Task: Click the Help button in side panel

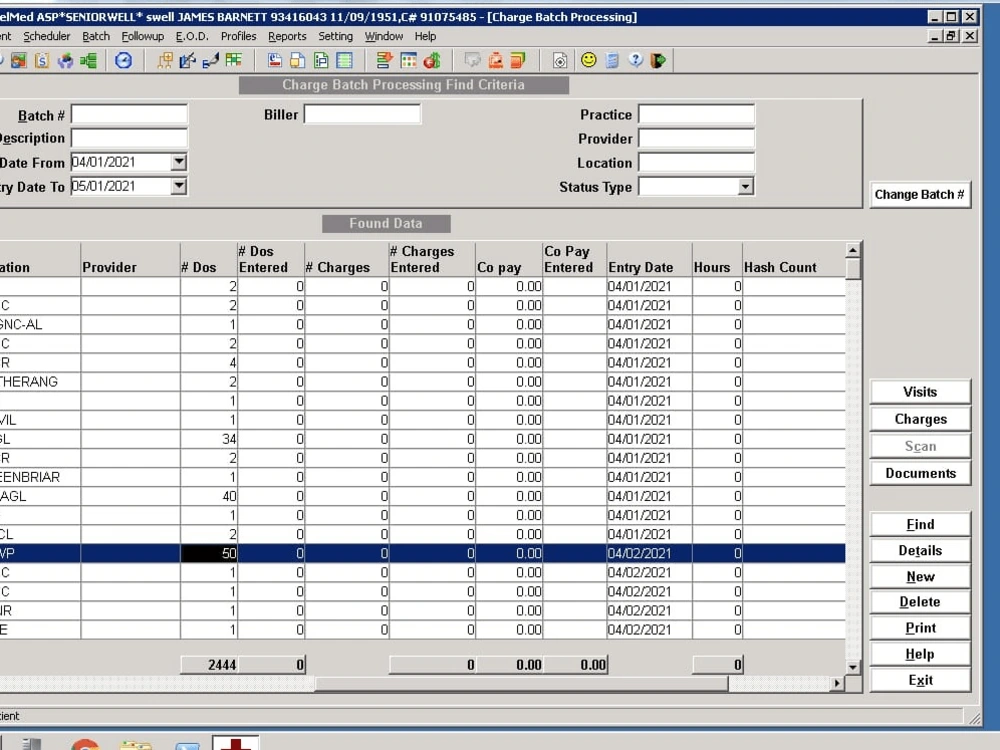Action: [920, 654]
